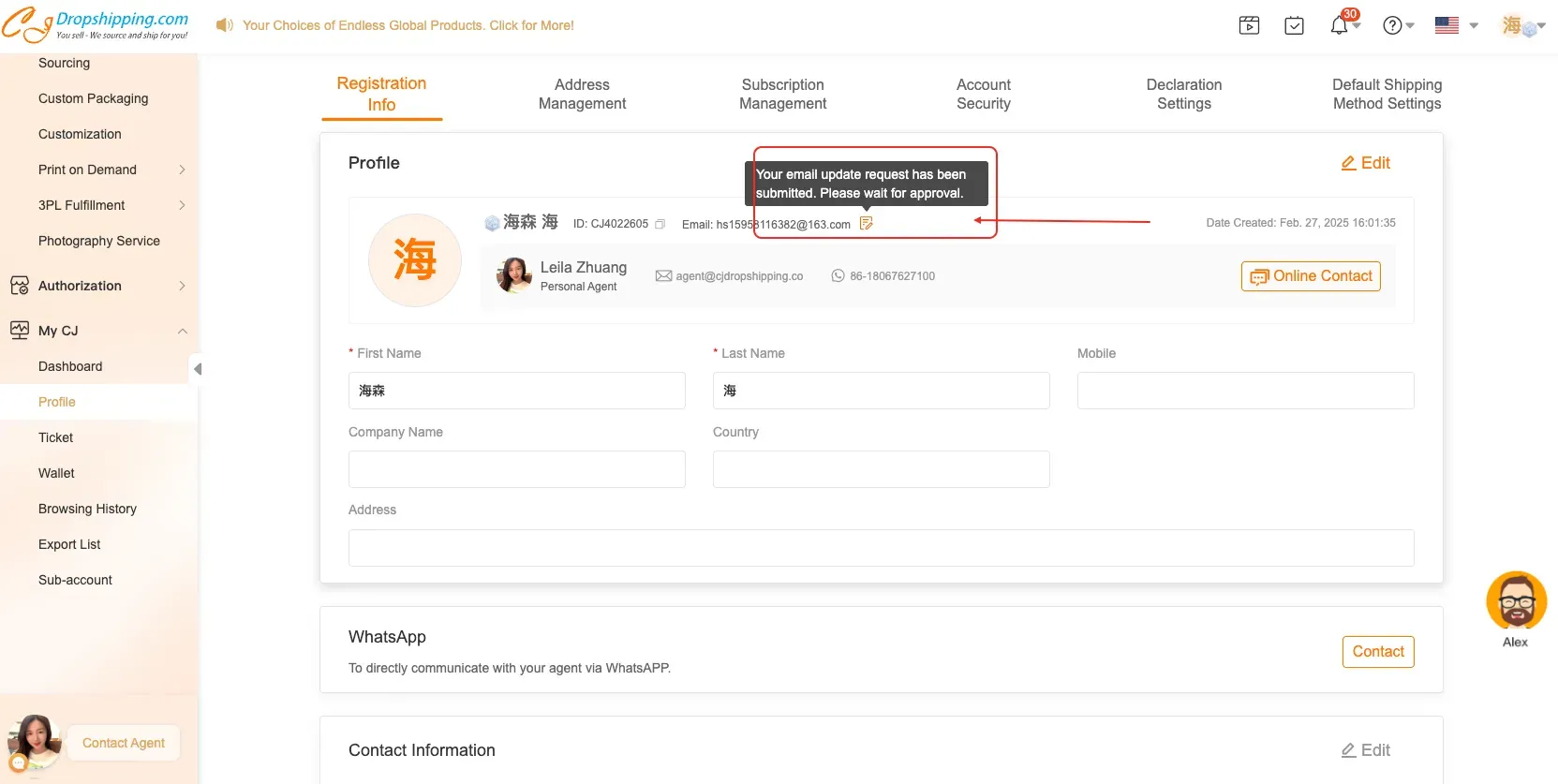Expand the Authorization menu section
This screenshot has height=784, width=1558.
182,286
